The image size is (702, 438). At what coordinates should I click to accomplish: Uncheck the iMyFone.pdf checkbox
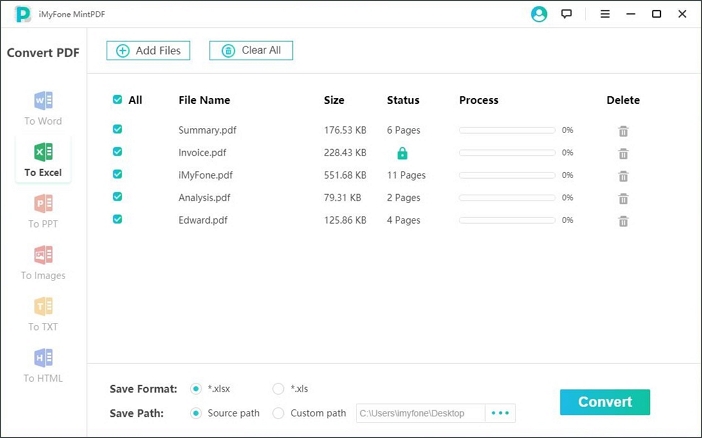pos(117,174)
